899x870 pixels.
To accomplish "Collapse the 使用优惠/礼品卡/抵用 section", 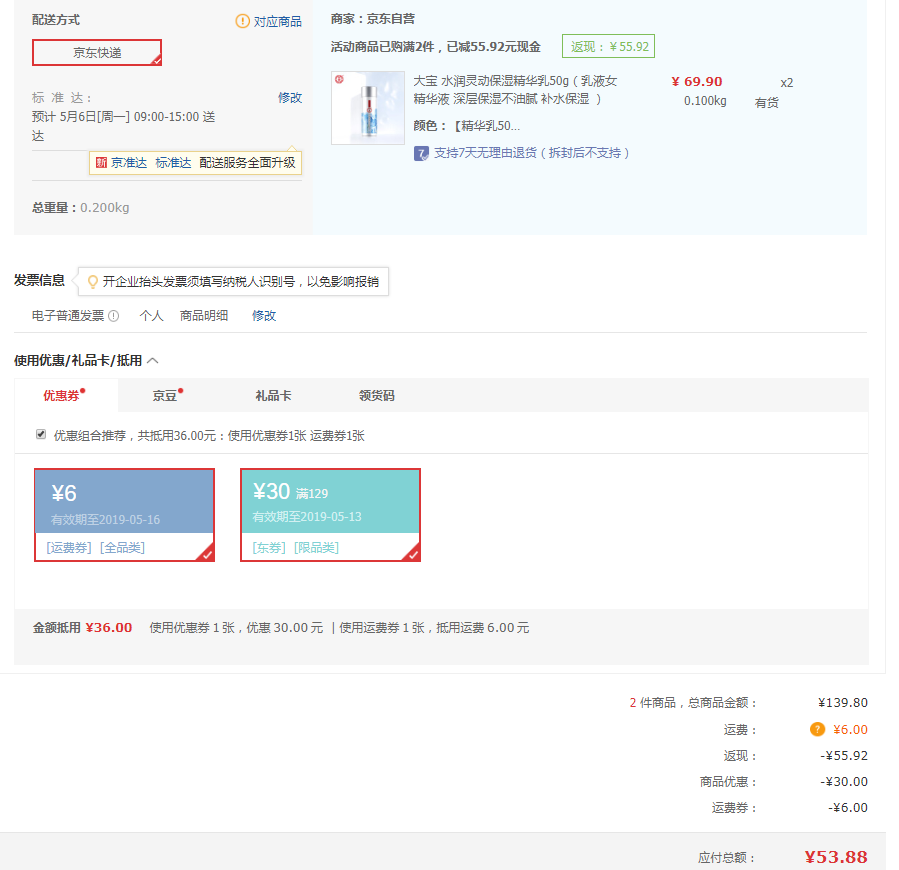I will point(153,361).
